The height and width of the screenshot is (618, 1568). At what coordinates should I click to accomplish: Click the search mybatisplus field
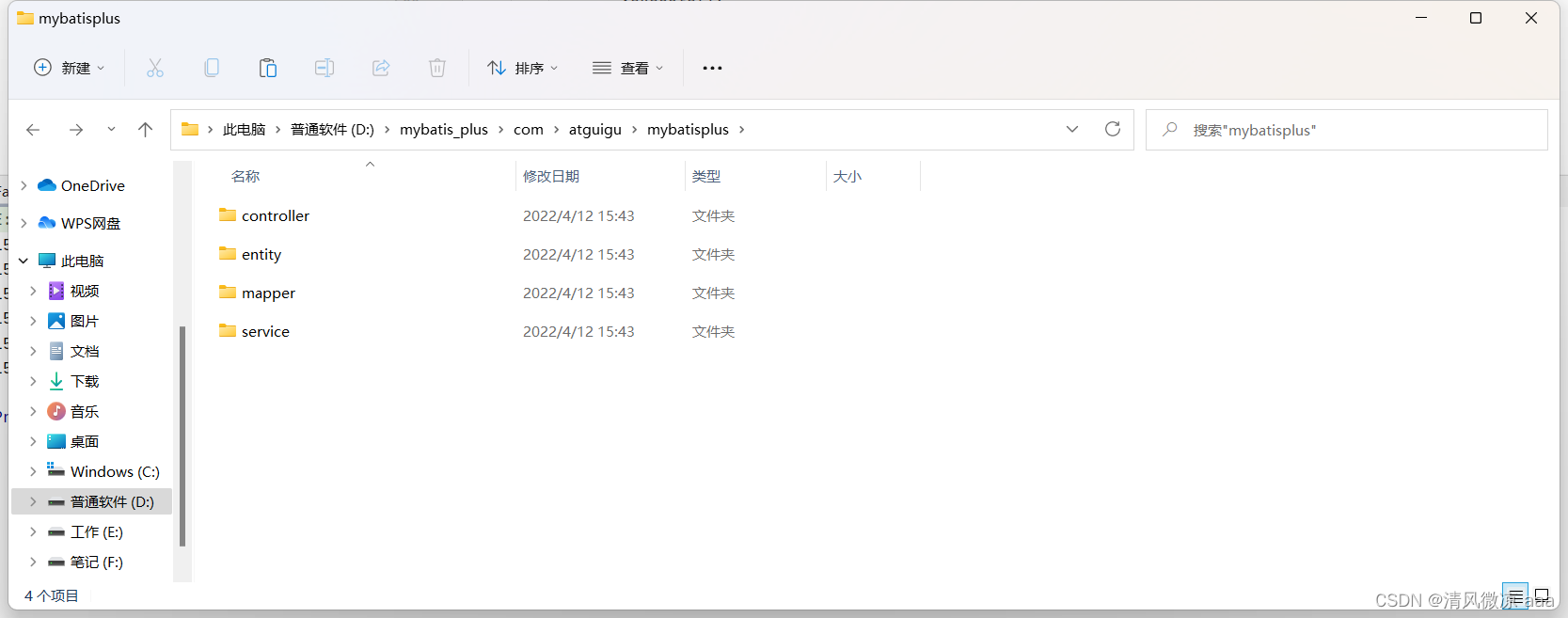[x=1346, y=130]
